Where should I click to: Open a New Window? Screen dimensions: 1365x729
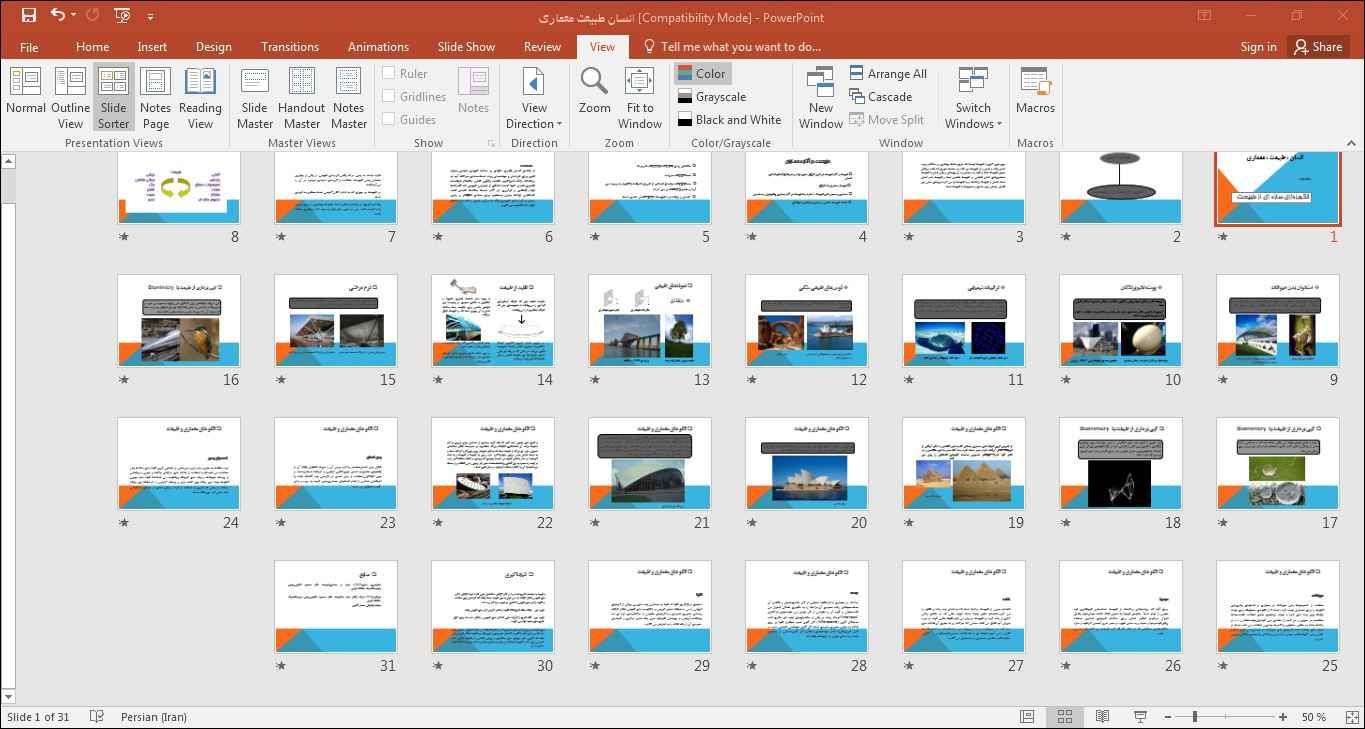[820, 96]
